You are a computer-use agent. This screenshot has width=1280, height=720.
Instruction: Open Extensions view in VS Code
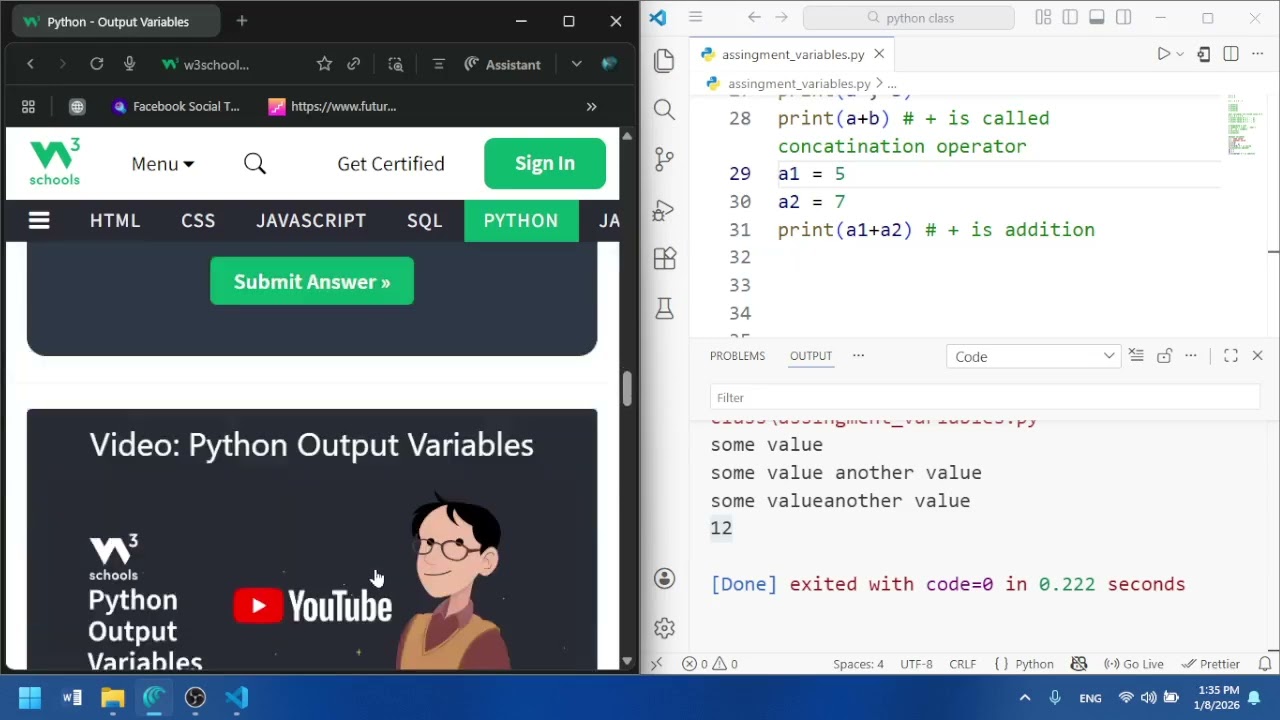(664, 259)
